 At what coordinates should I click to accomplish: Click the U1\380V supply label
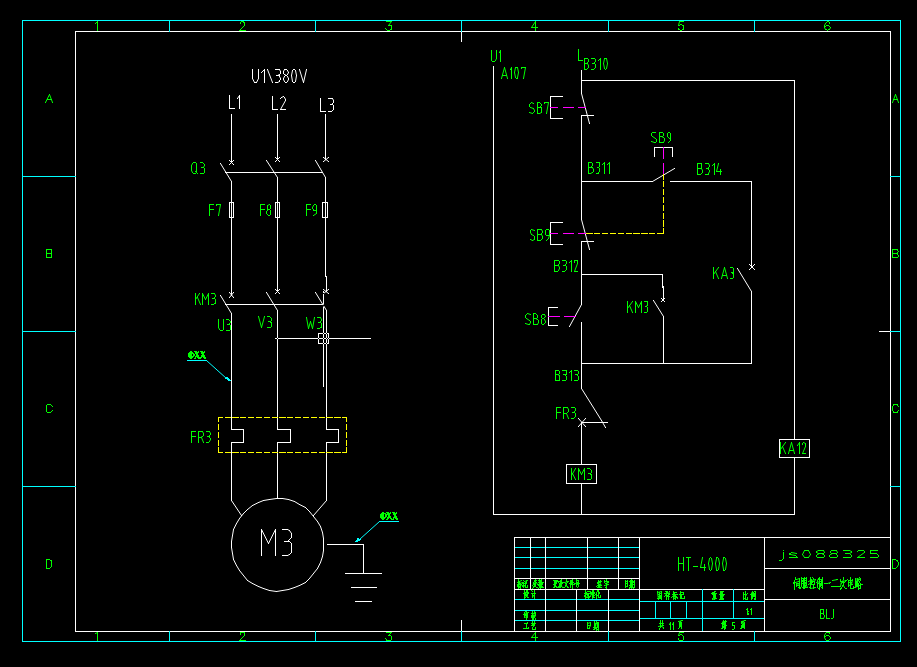tap(279, 77)
